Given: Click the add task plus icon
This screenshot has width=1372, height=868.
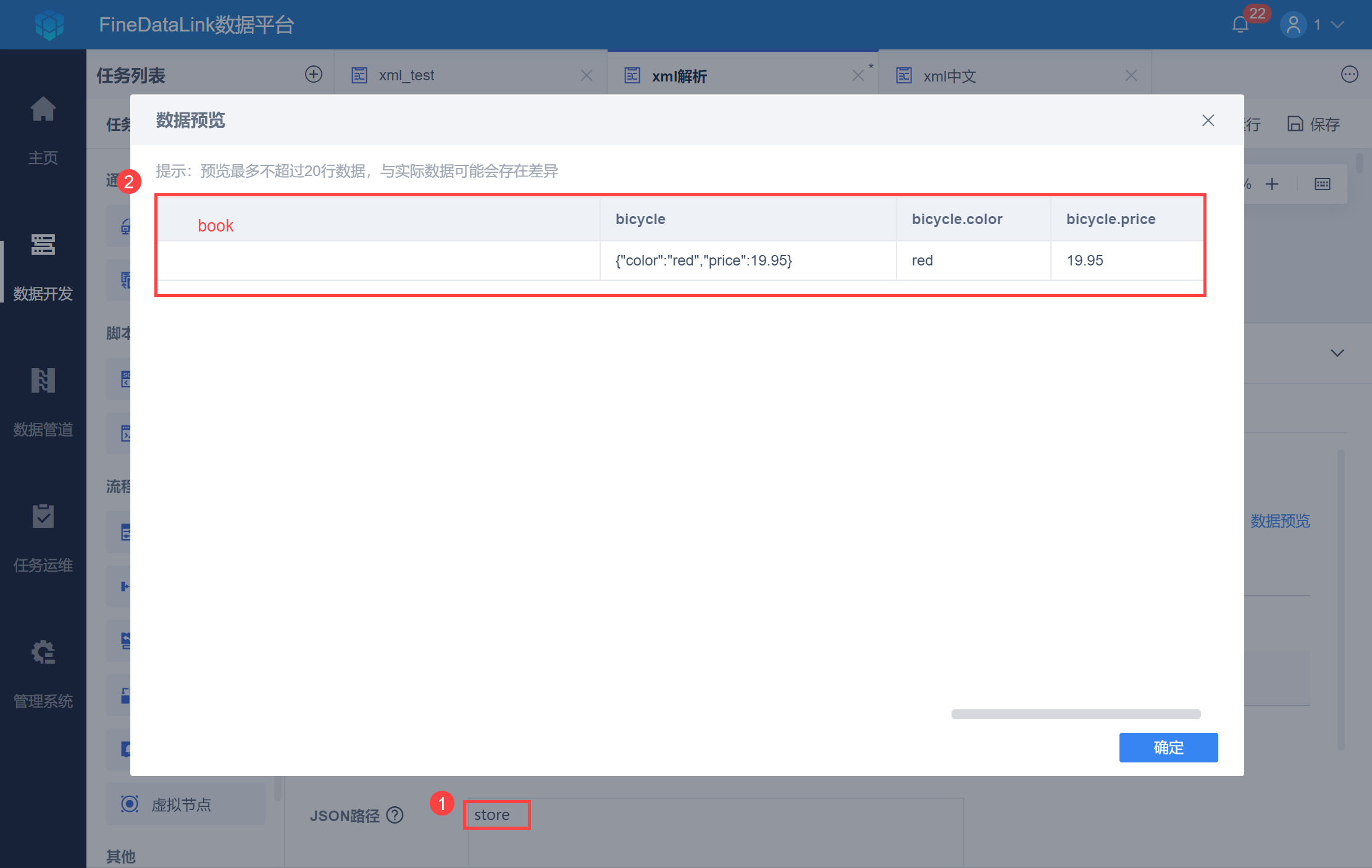Looking at the screenshot, I should click(314, 75).
